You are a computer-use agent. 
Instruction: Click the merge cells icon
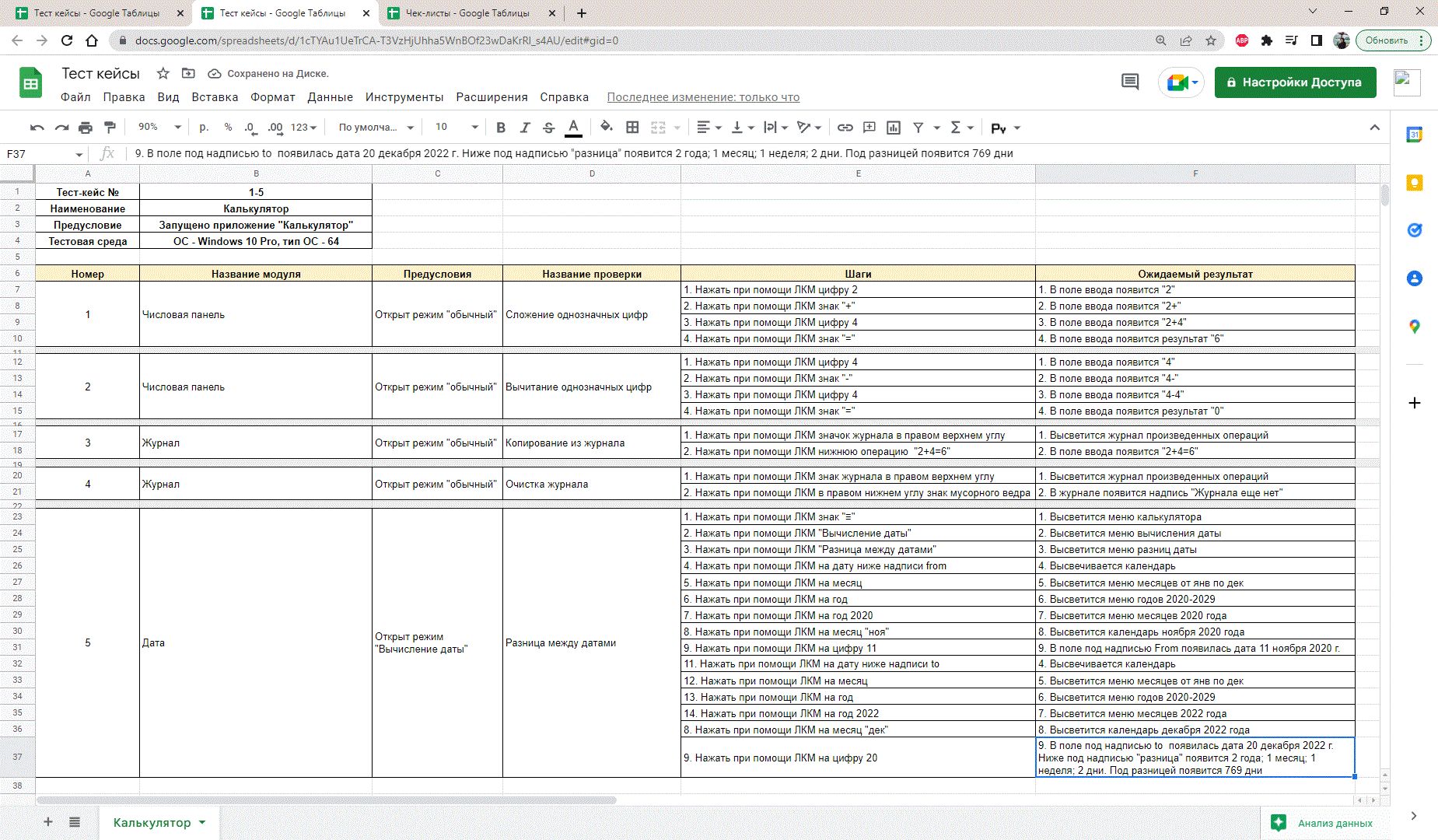[x=658, y=128]
